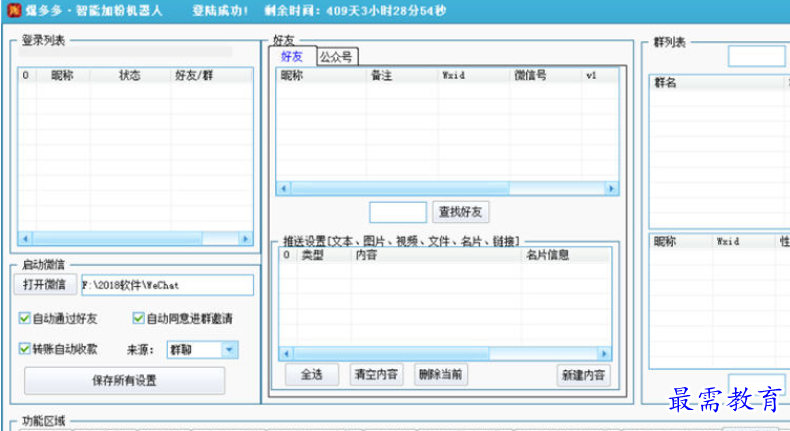Screen dimensions: 790x431
Task: Click 名片信息 column header in push settings
Action: click(565, 255)
